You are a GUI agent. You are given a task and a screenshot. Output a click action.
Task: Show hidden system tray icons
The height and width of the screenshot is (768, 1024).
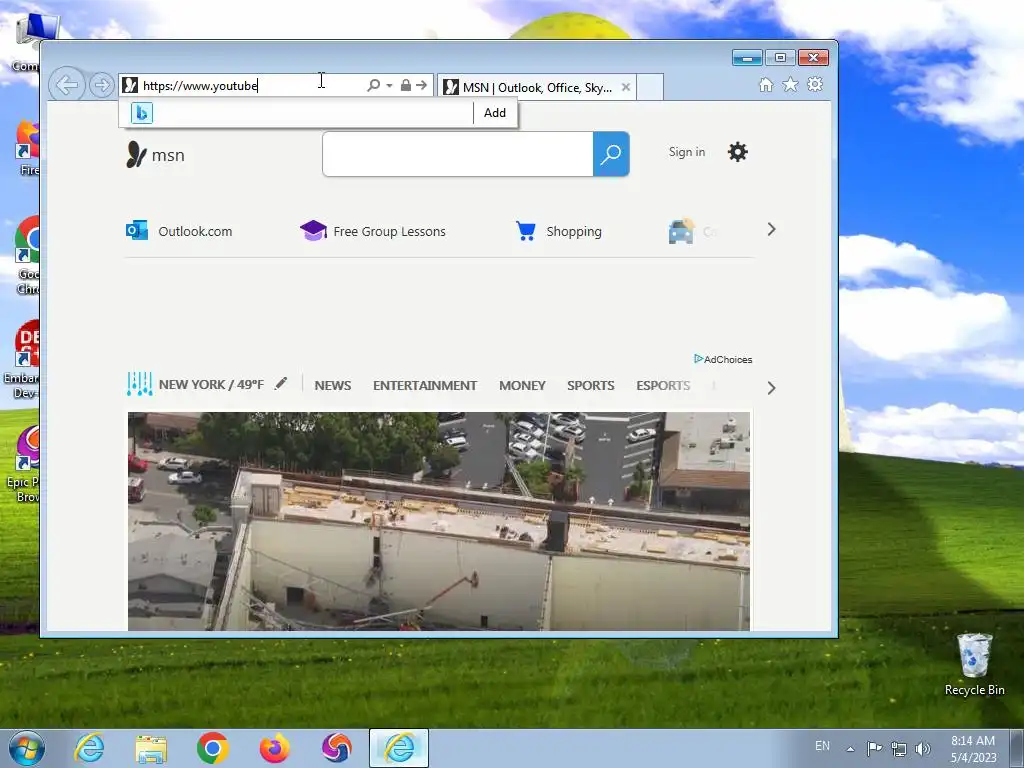(x=850, y=749)
